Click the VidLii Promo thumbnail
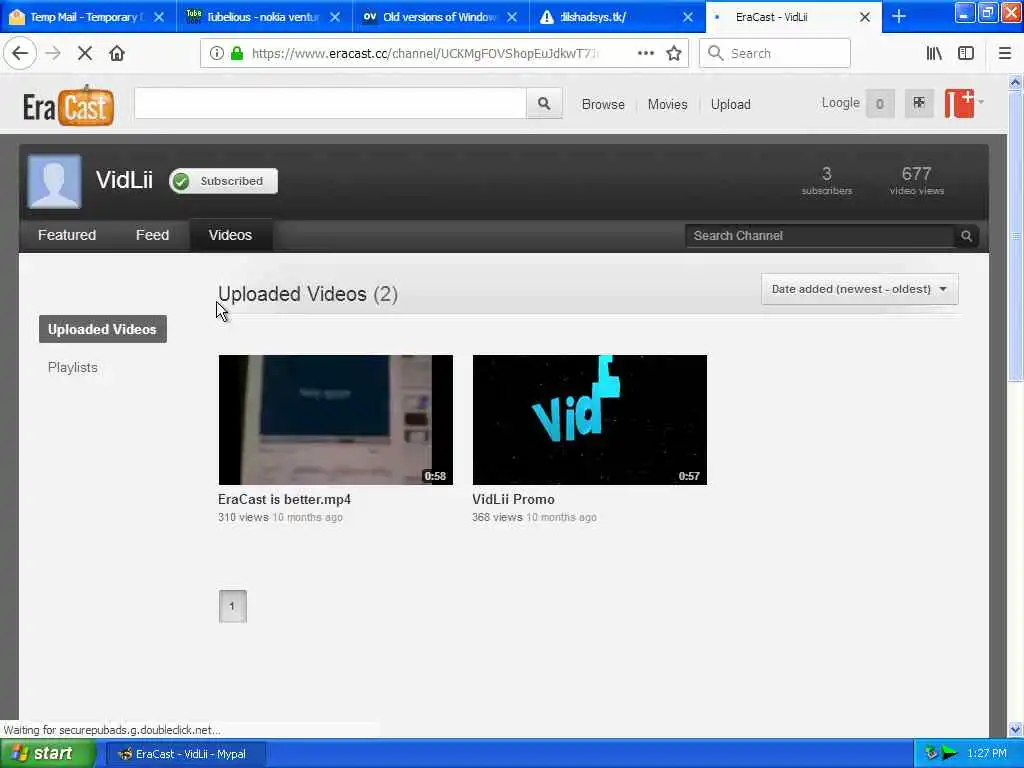1024x768 pixels. pyautogui.click(x=590, y=420)
